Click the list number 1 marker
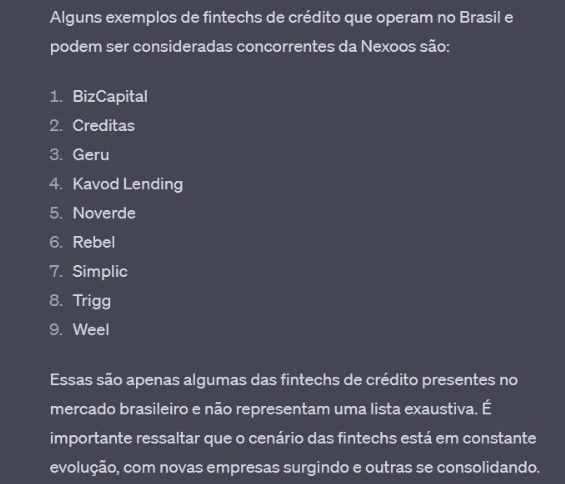This screenshot has height=484, width=565. click(x=56, y=97)
